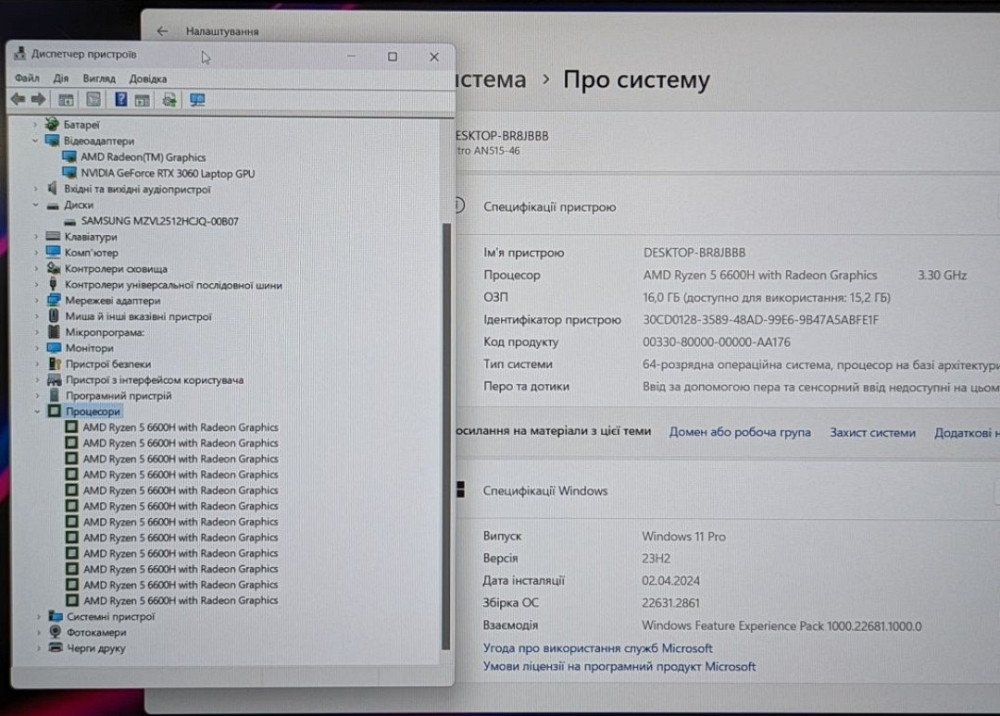Select NVIDIA GeForce RTX 3060 Laptop GPU
The height and width of the screenshot is (716, 1000).
(x=167, y=173)
